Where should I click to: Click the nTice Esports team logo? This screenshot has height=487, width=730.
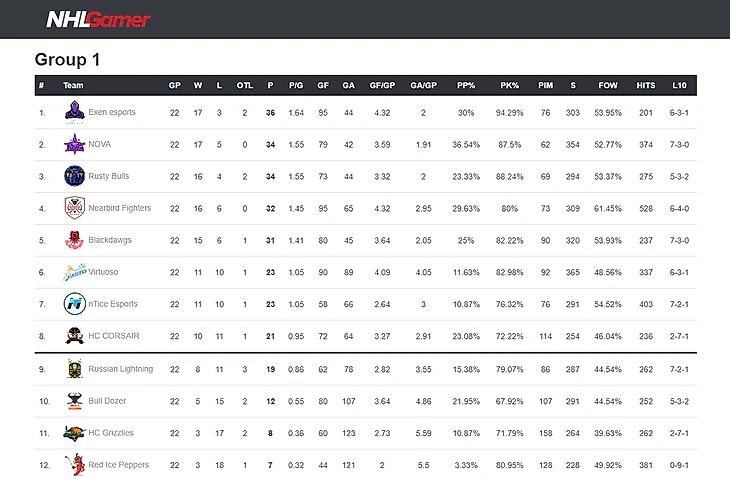tap(75, 304)
